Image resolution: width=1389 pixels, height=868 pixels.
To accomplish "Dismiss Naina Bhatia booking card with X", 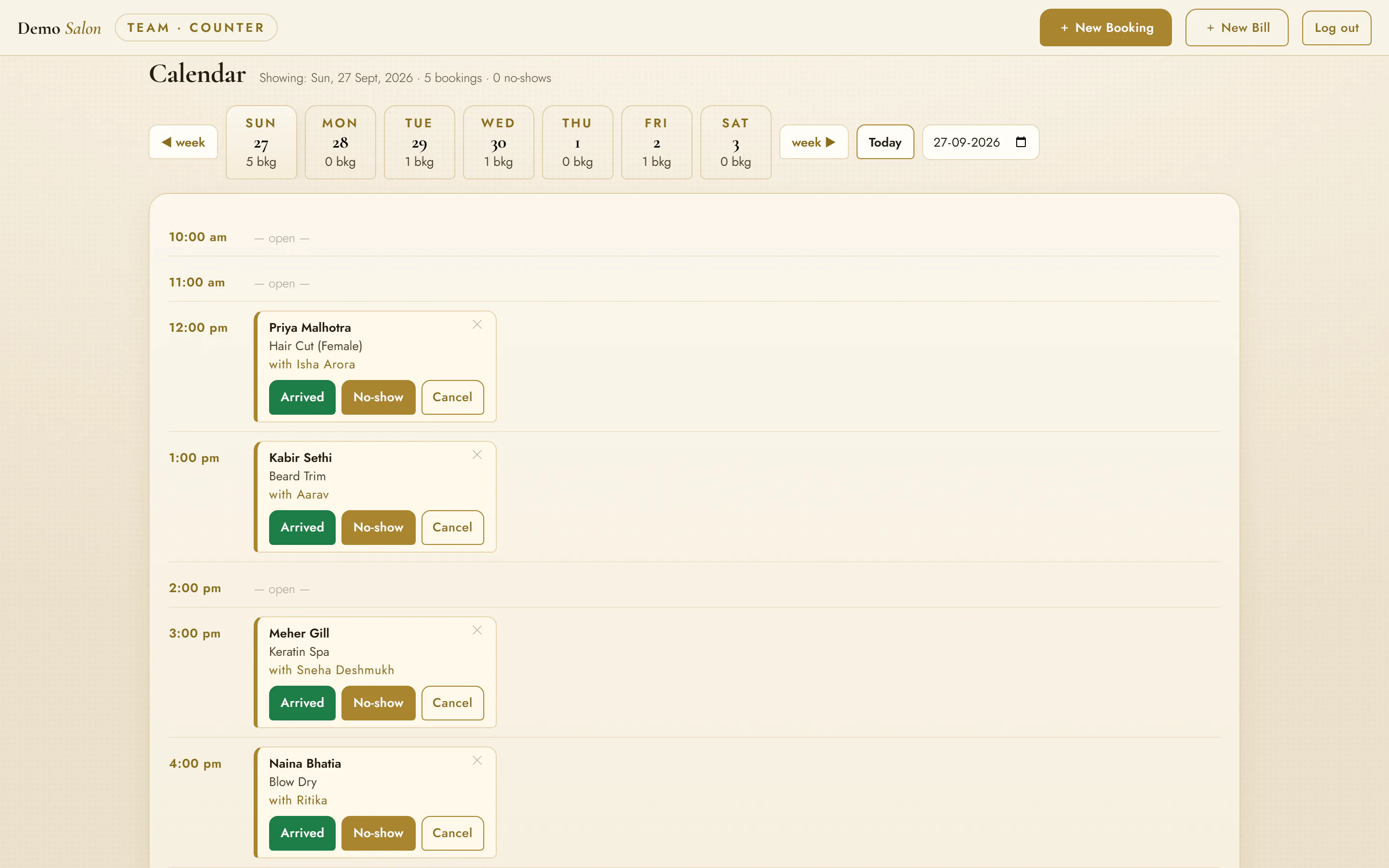I will [x=477, y=760].
